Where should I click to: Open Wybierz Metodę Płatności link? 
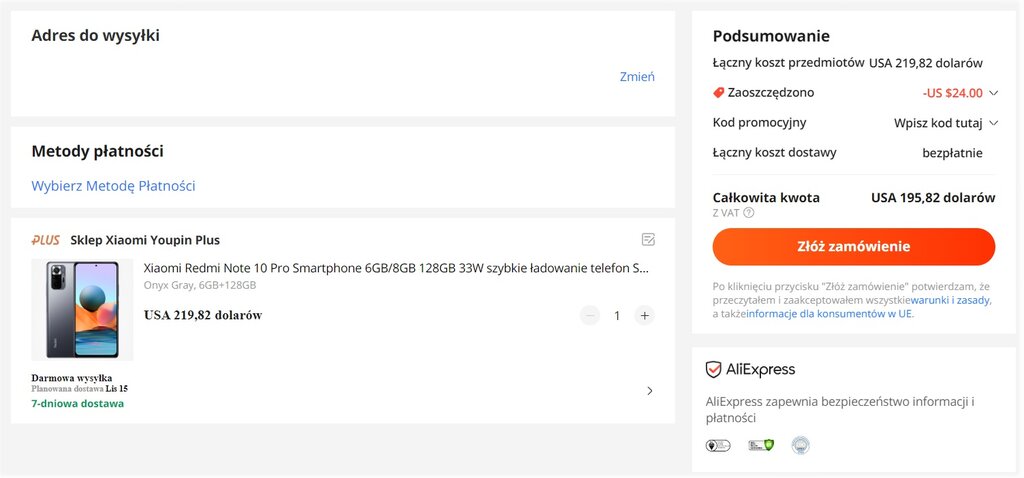pos(113,185)
